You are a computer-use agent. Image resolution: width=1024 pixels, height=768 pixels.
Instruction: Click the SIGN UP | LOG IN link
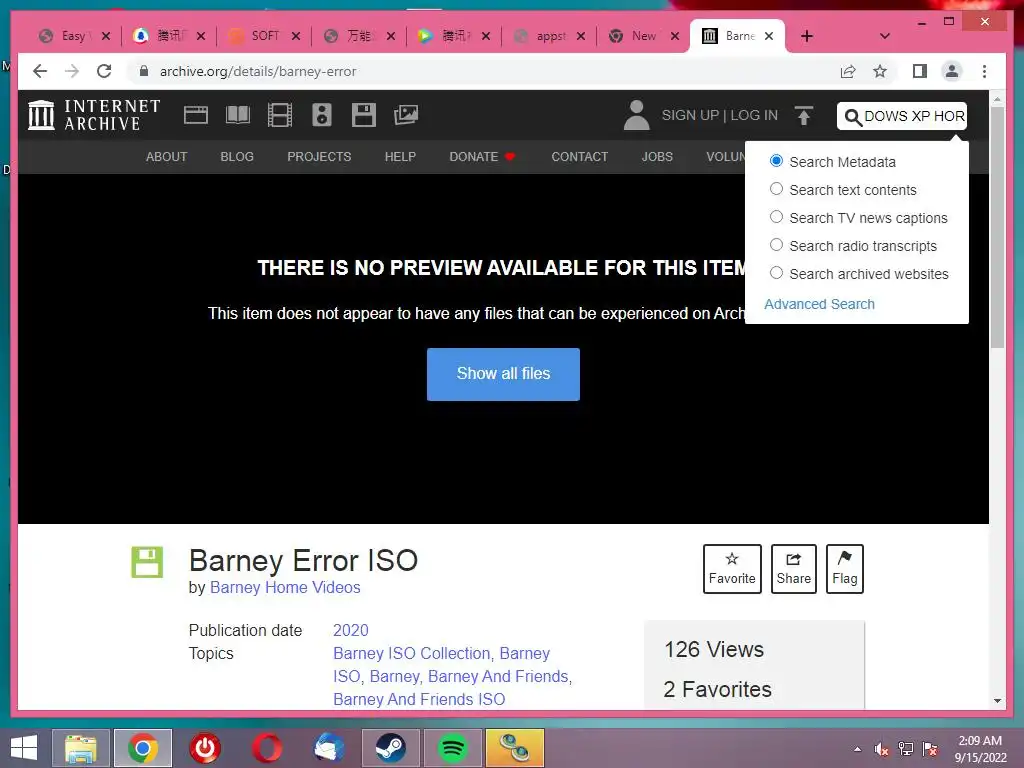[720, 116]
